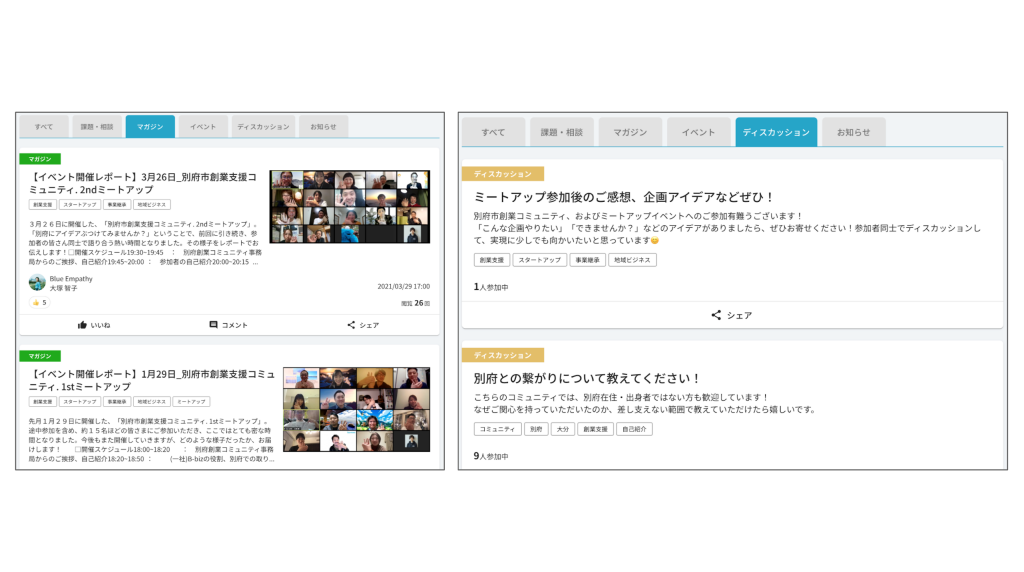Click share icon under ミートアップ参加後 discussion
The height and width of the screenshot is (572, 1024).
coord(716,315)
